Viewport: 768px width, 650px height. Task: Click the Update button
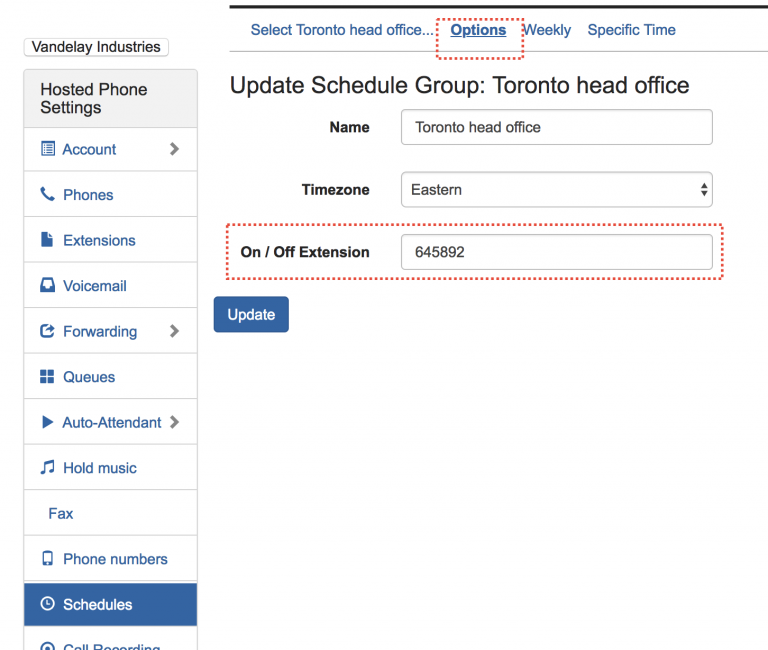coord(251,314)
